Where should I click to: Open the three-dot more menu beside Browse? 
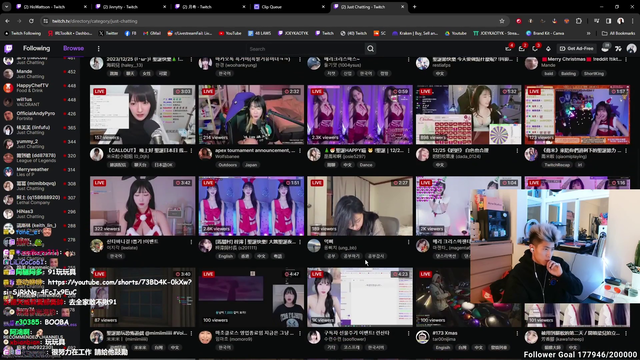pos(98,49)
